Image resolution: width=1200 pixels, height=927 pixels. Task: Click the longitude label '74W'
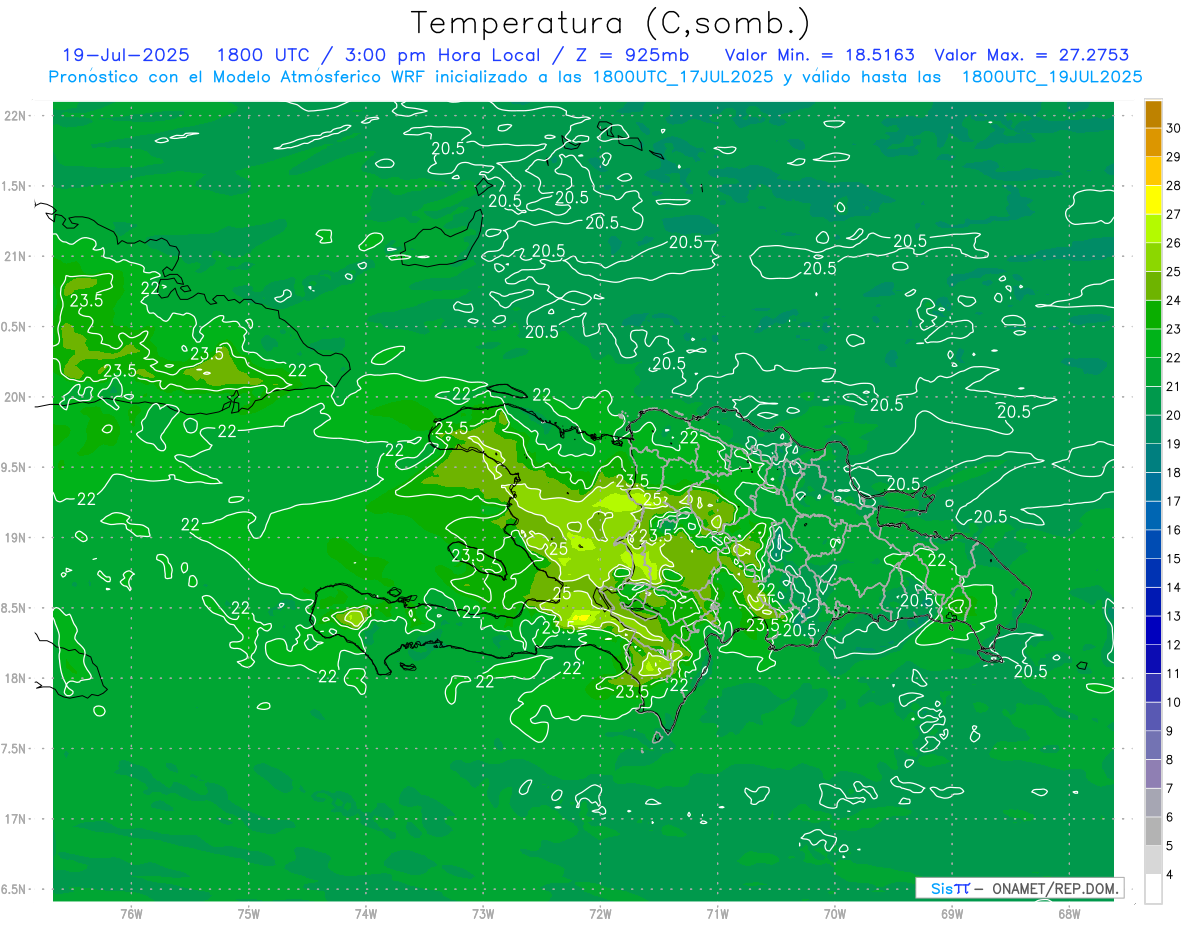coord(366,913)
